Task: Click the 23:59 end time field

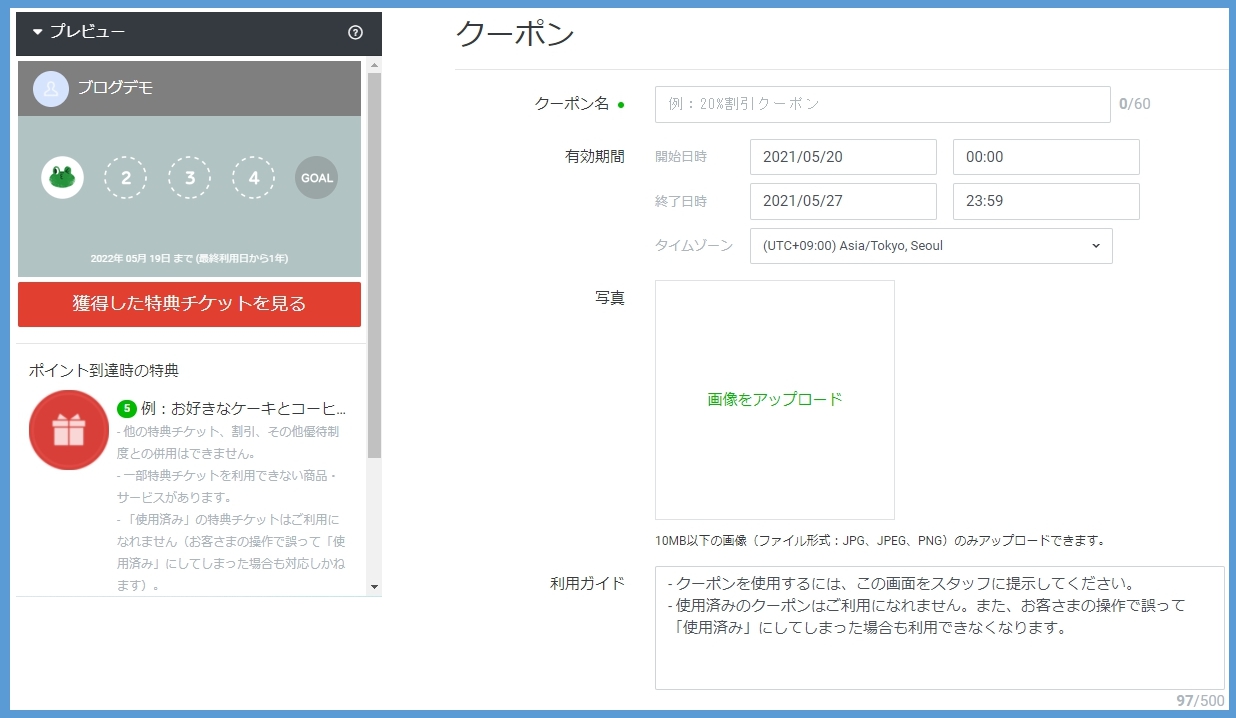Action: click(x=1045, y=201)
